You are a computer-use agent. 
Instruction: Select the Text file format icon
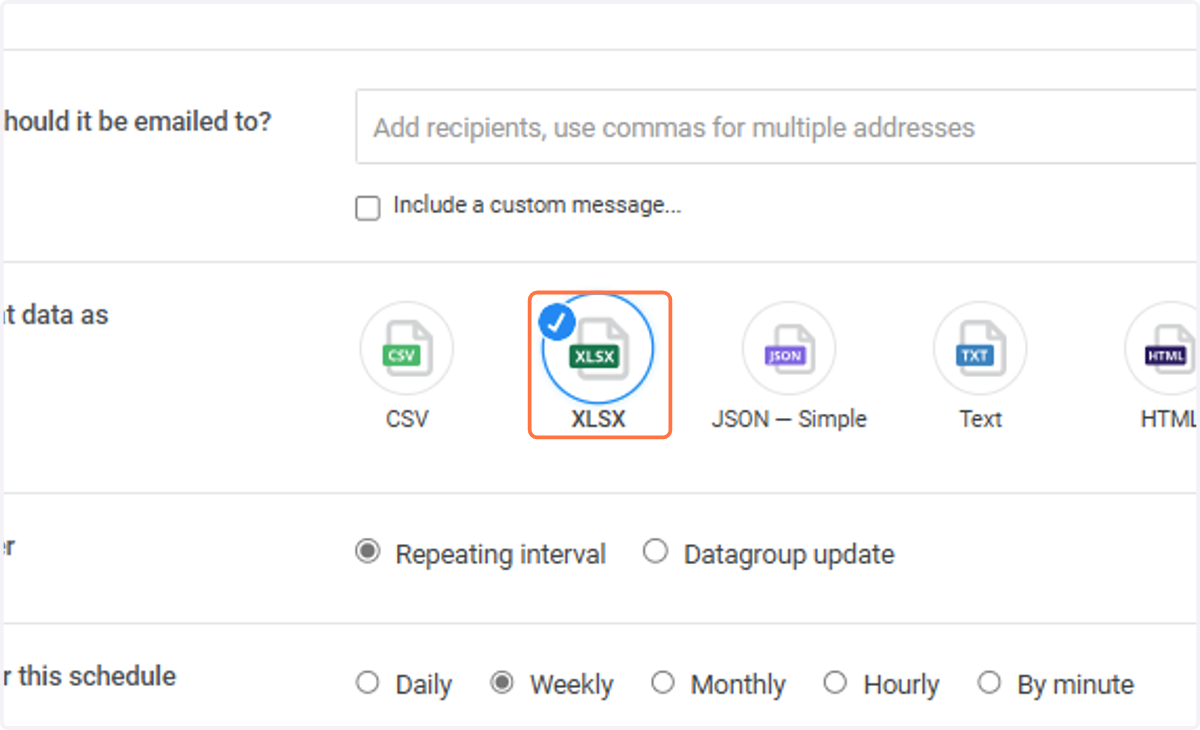click(x=980, y=349)
